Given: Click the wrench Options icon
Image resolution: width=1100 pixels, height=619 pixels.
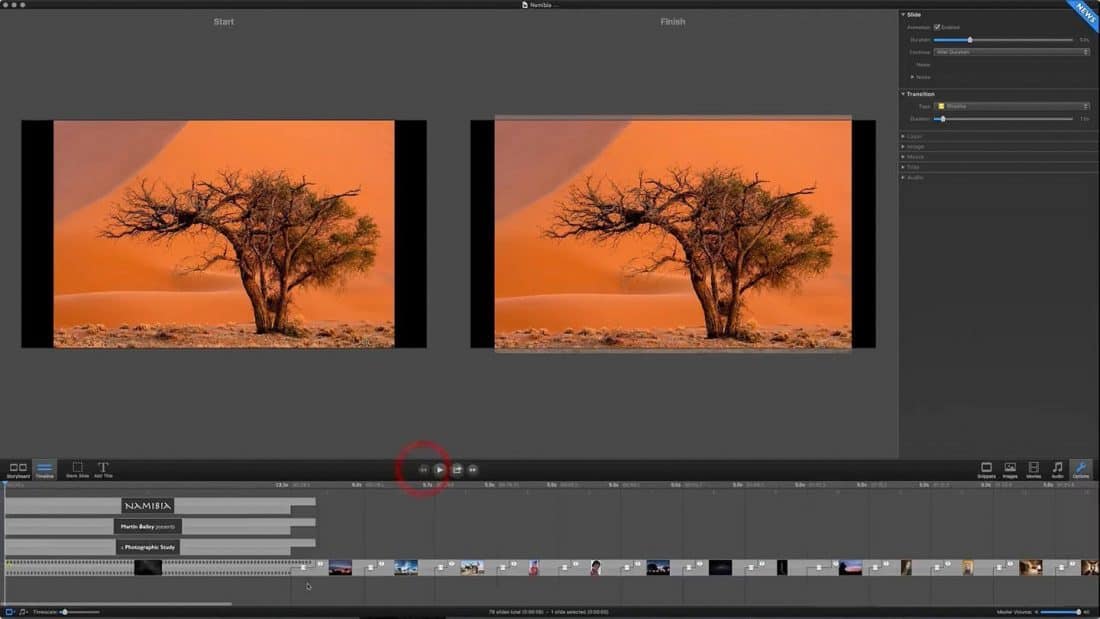Looking at the screenshot, I should pos(1081,468).
